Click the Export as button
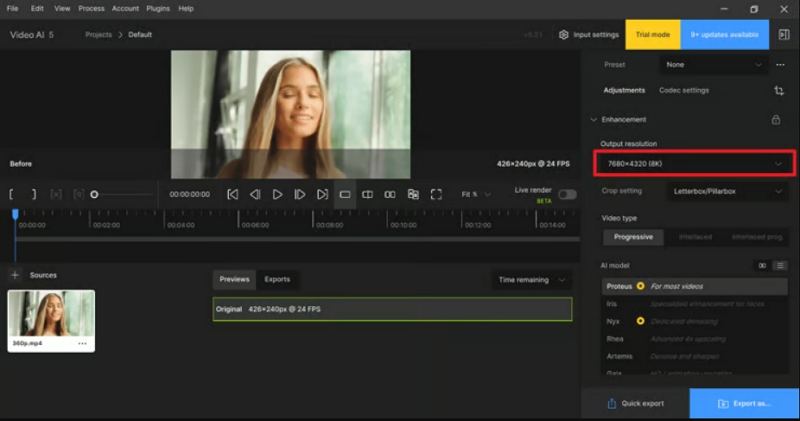Image resolution: width=800 pixels, height=421 pixels. pyautogui.click(x=744, y=404)
